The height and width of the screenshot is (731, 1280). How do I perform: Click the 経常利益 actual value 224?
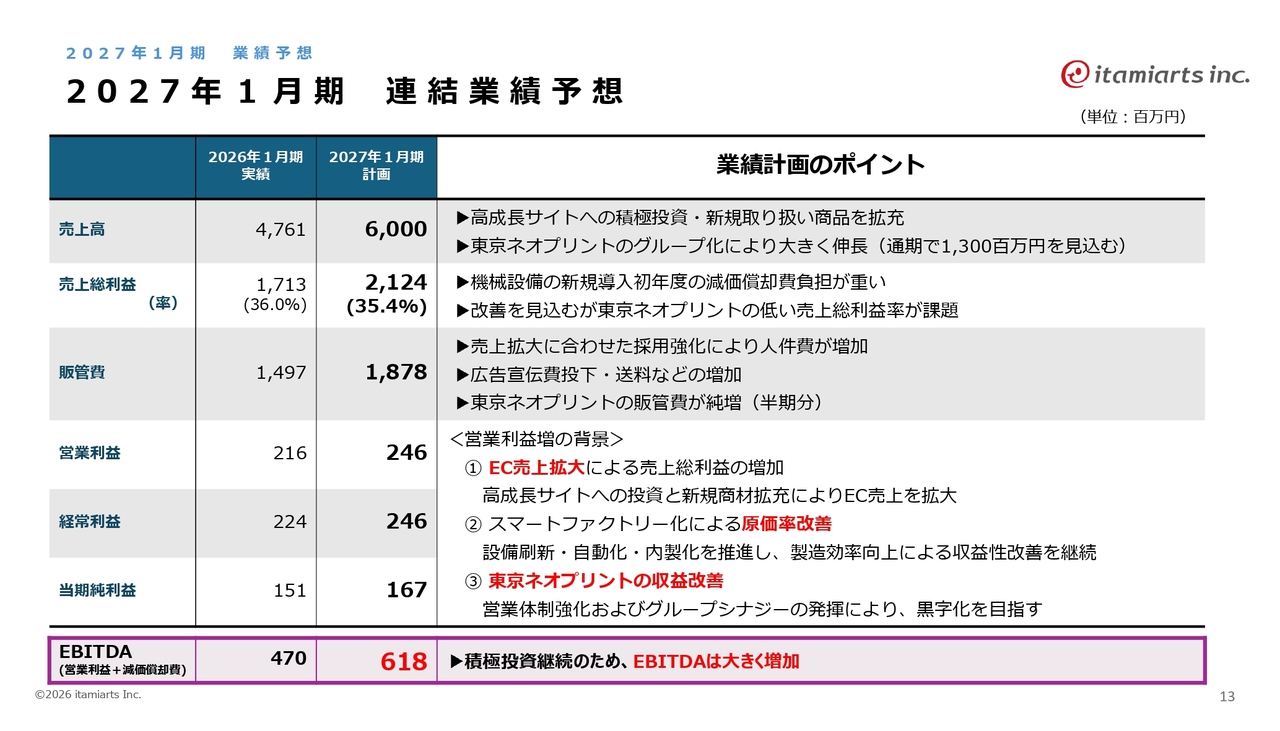[x=289, y=521]
